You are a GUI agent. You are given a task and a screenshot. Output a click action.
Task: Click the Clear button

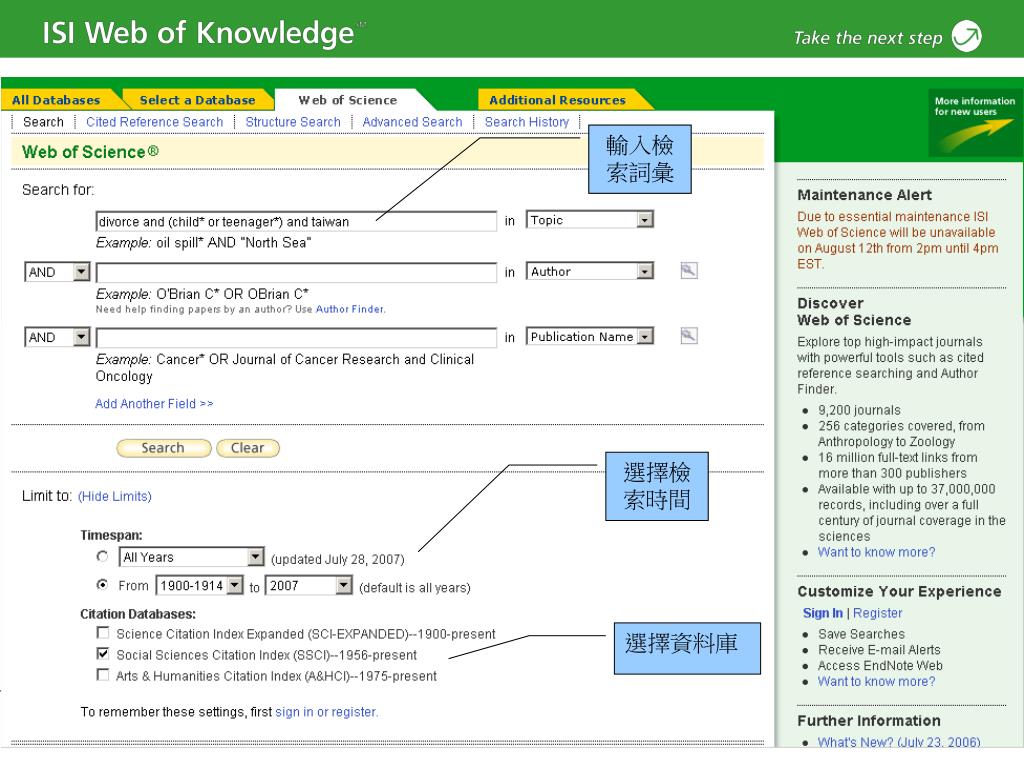click(248, 448)
